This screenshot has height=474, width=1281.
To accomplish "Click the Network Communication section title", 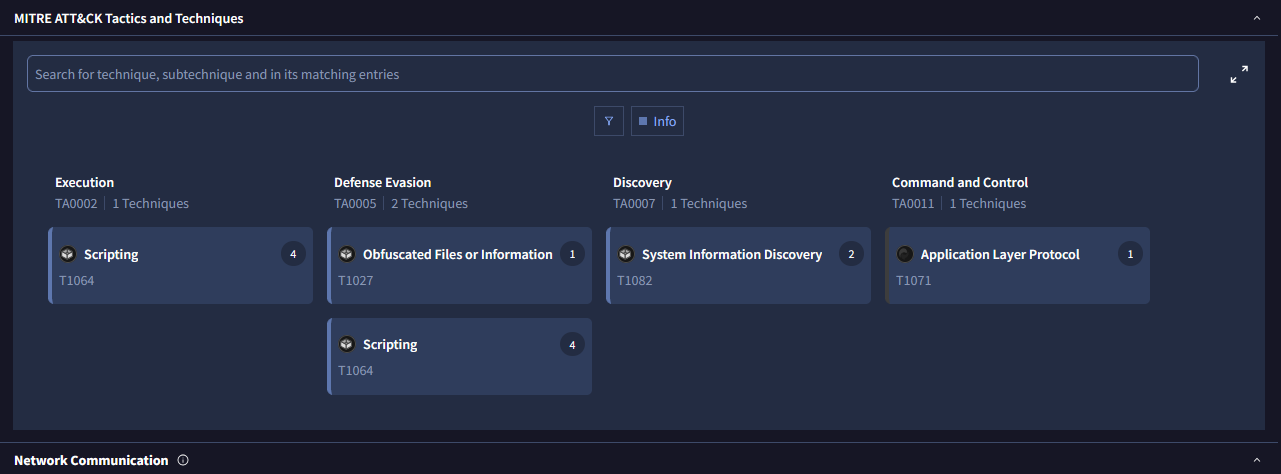I will pos(91,460).
